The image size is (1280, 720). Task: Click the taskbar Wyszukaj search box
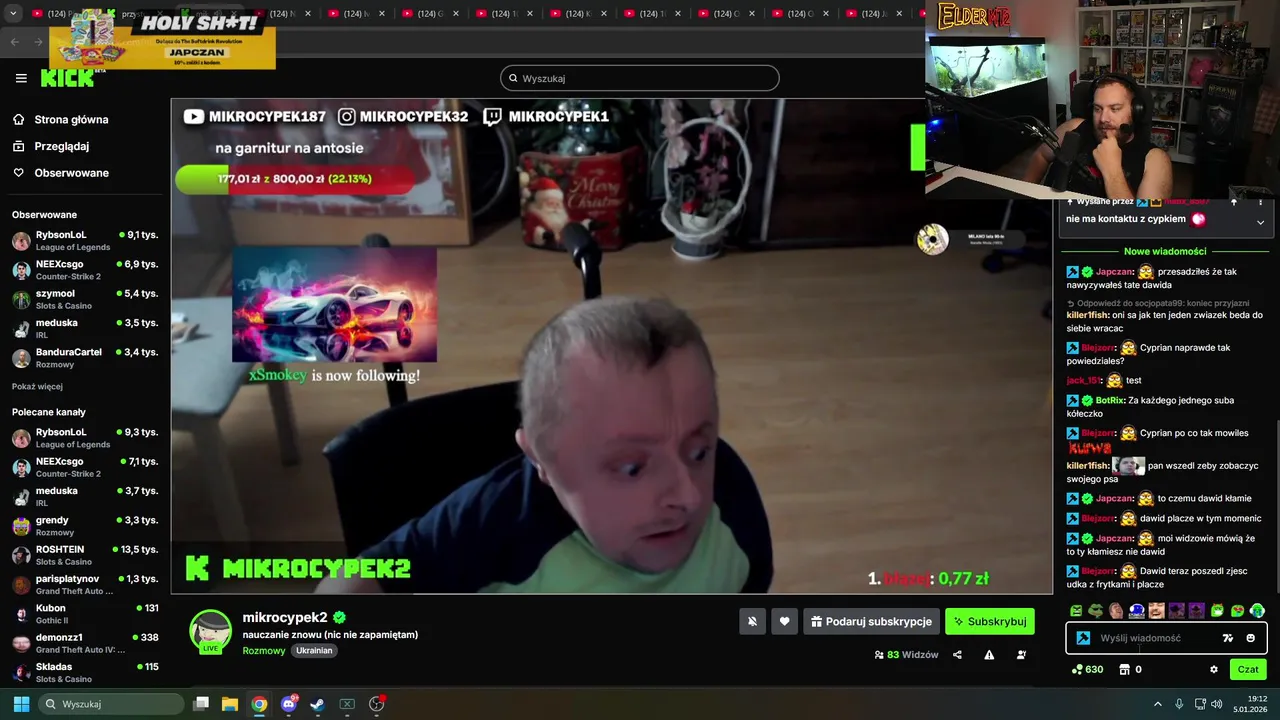111,704
